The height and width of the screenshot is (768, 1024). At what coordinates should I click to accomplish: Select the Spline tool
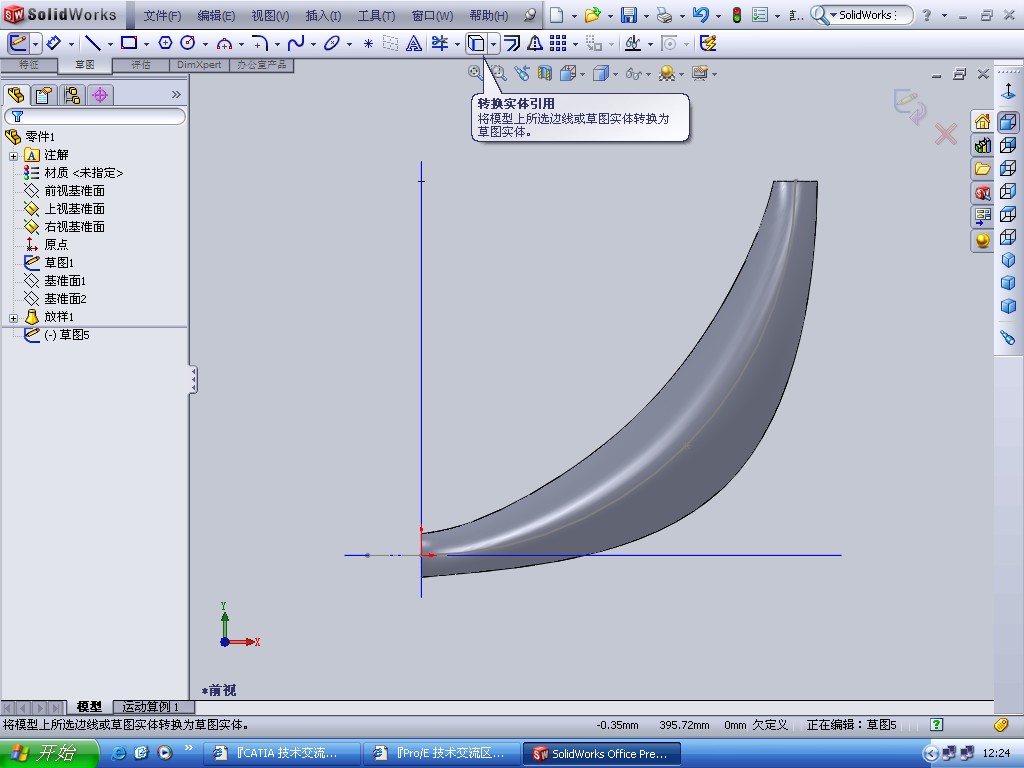(296, 44)
